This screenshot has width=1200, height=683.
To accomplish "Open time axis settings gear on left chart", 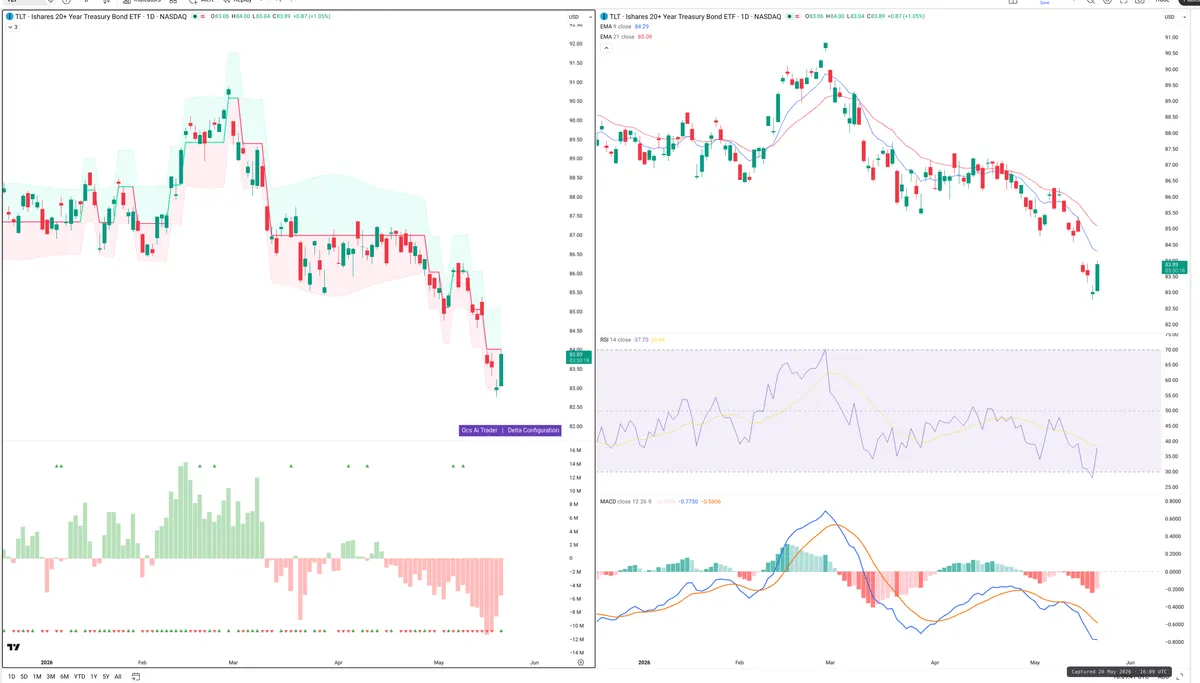I will 581,662.
